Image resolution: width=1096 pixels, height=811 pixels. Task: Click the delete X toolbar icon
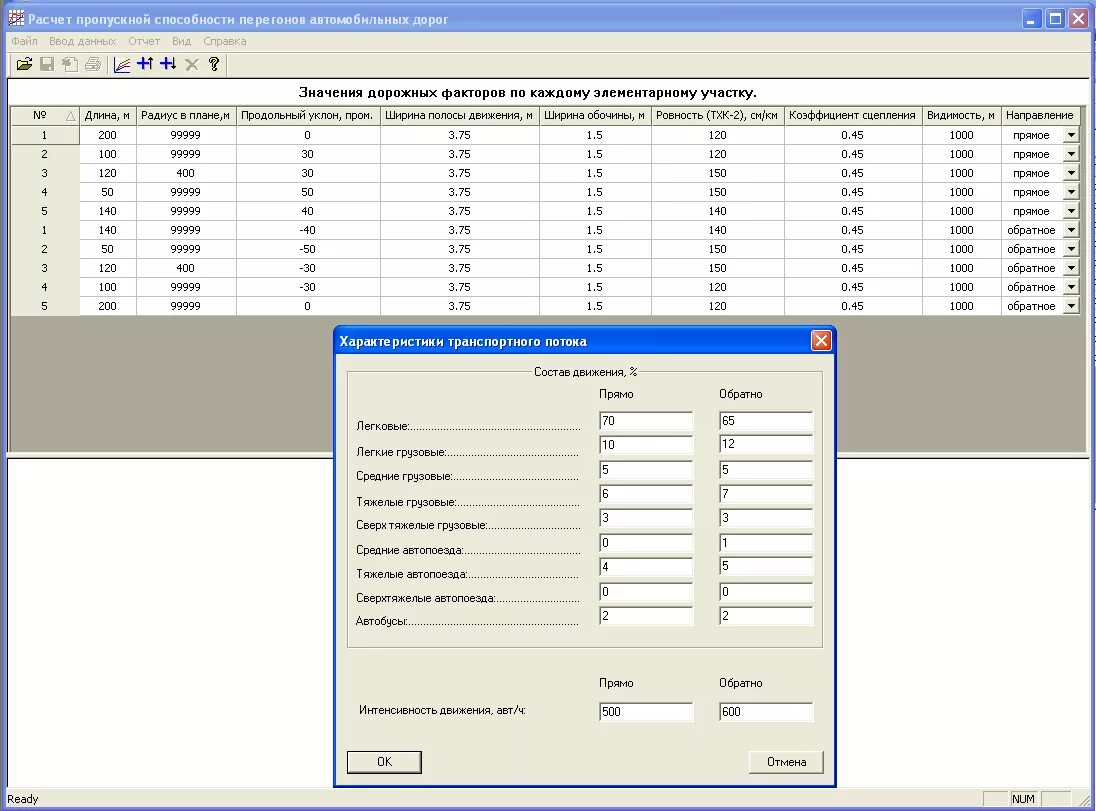(x=192, y=64)
